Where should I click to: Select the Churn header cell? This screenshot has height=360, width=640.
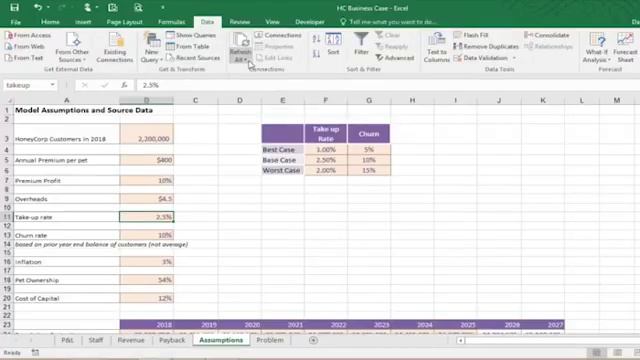[x=369, y=134]
